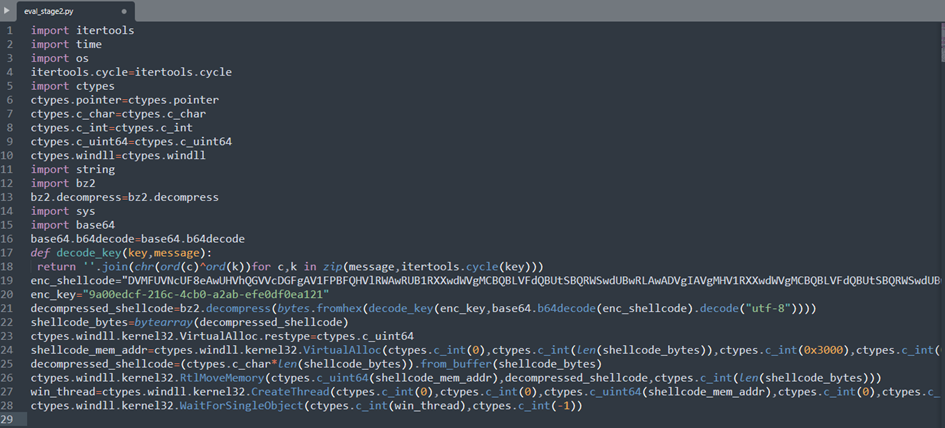Click line number 1 in the gutter
The image size is (945, 428).
point(10,30)
